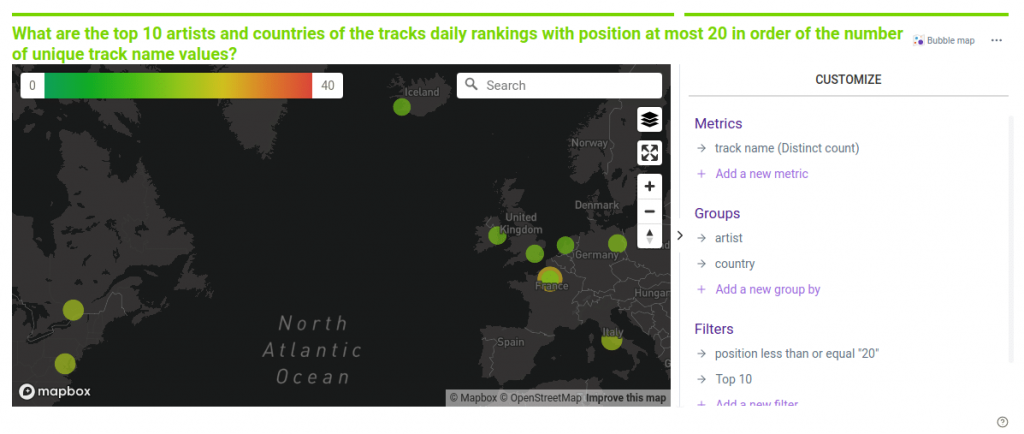1024x434 pixels.
Task: Select the country group
Action: (734, 264)
